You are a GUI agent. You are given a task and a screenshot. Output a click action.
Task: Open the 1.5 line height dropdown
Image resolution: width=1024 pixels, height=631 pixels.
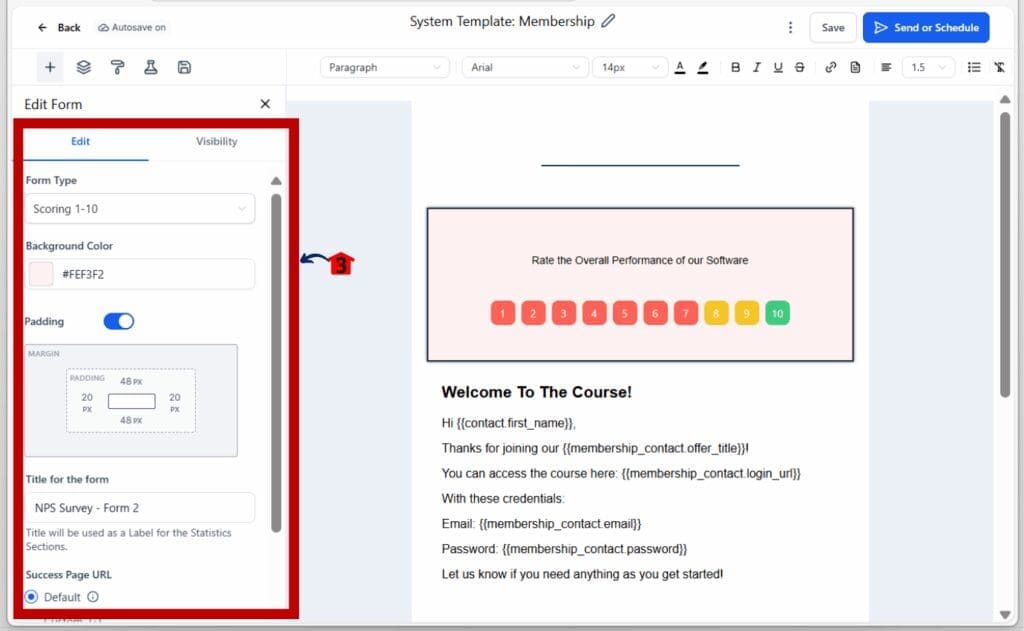[928, 67]
